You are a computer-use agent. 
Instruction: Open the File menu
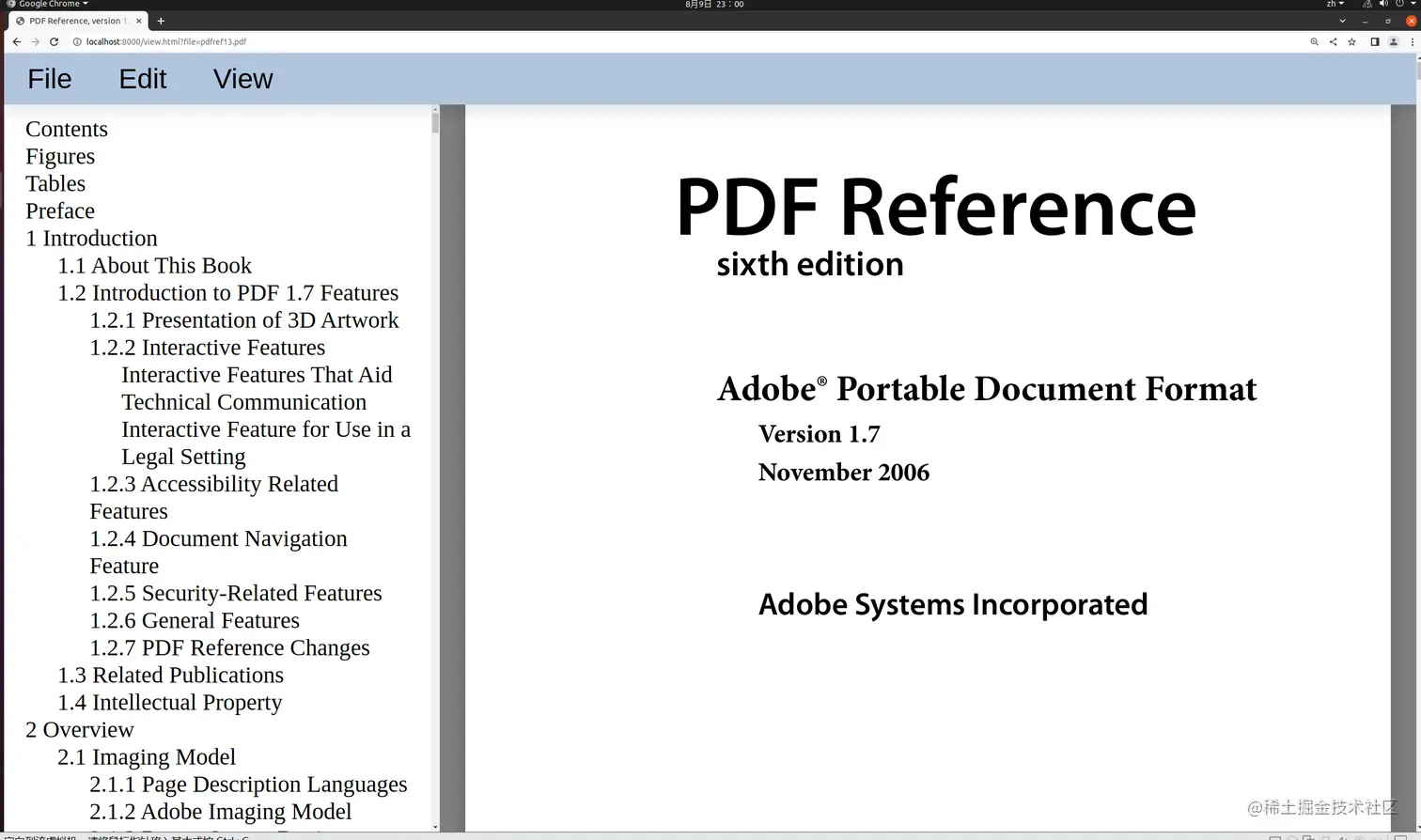coord(50,79)
